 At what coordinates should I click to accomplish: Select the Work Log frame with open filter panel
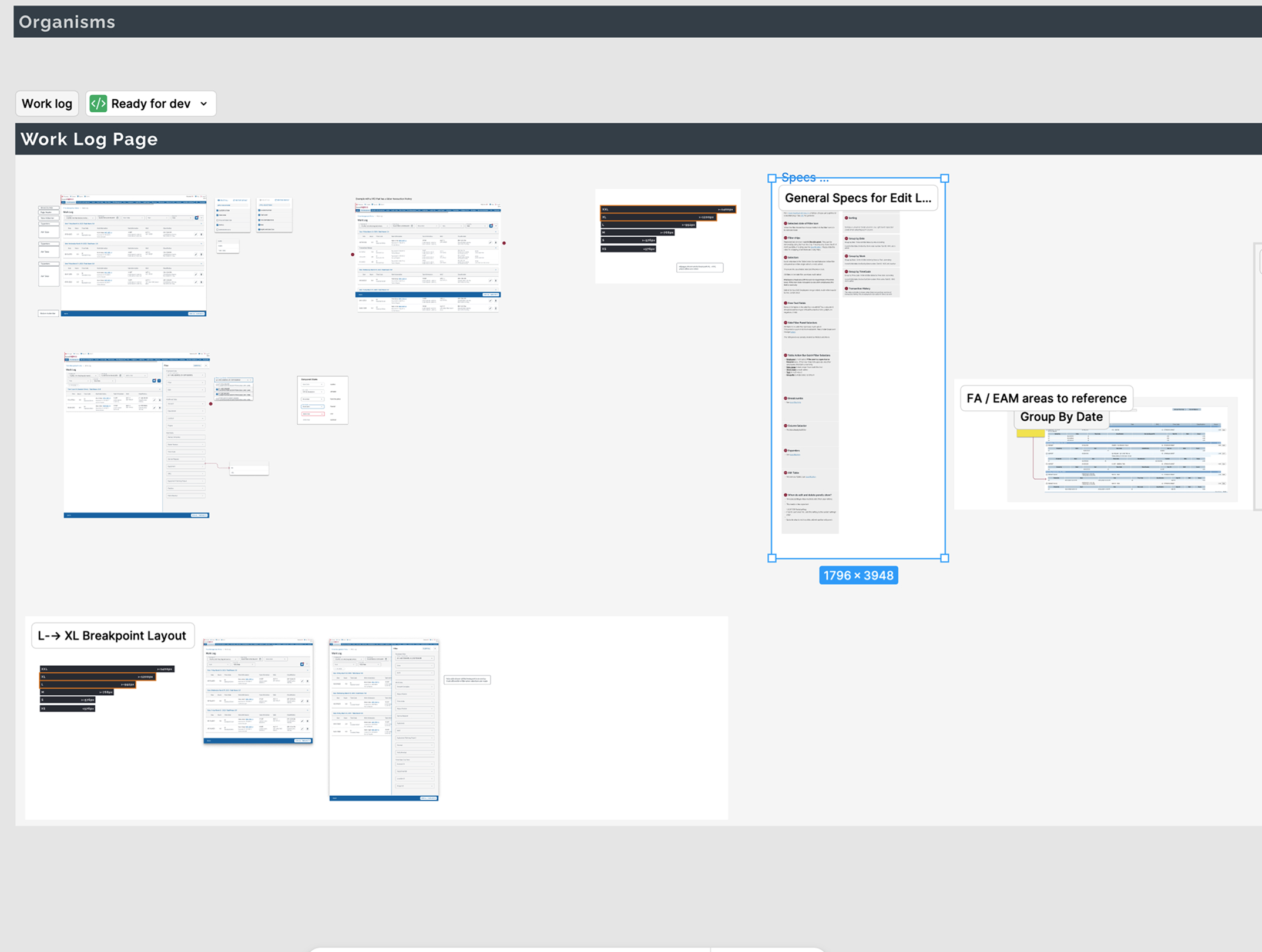click(136, 435)
